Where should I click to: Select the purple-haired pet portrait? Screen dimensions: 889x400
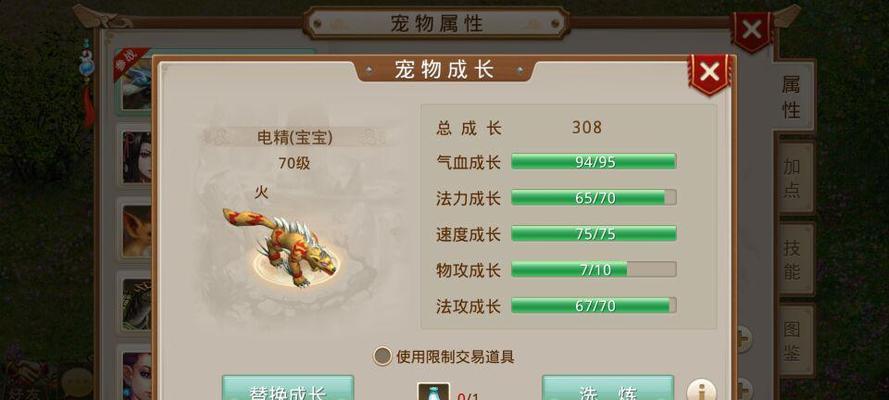coord(136,374)
